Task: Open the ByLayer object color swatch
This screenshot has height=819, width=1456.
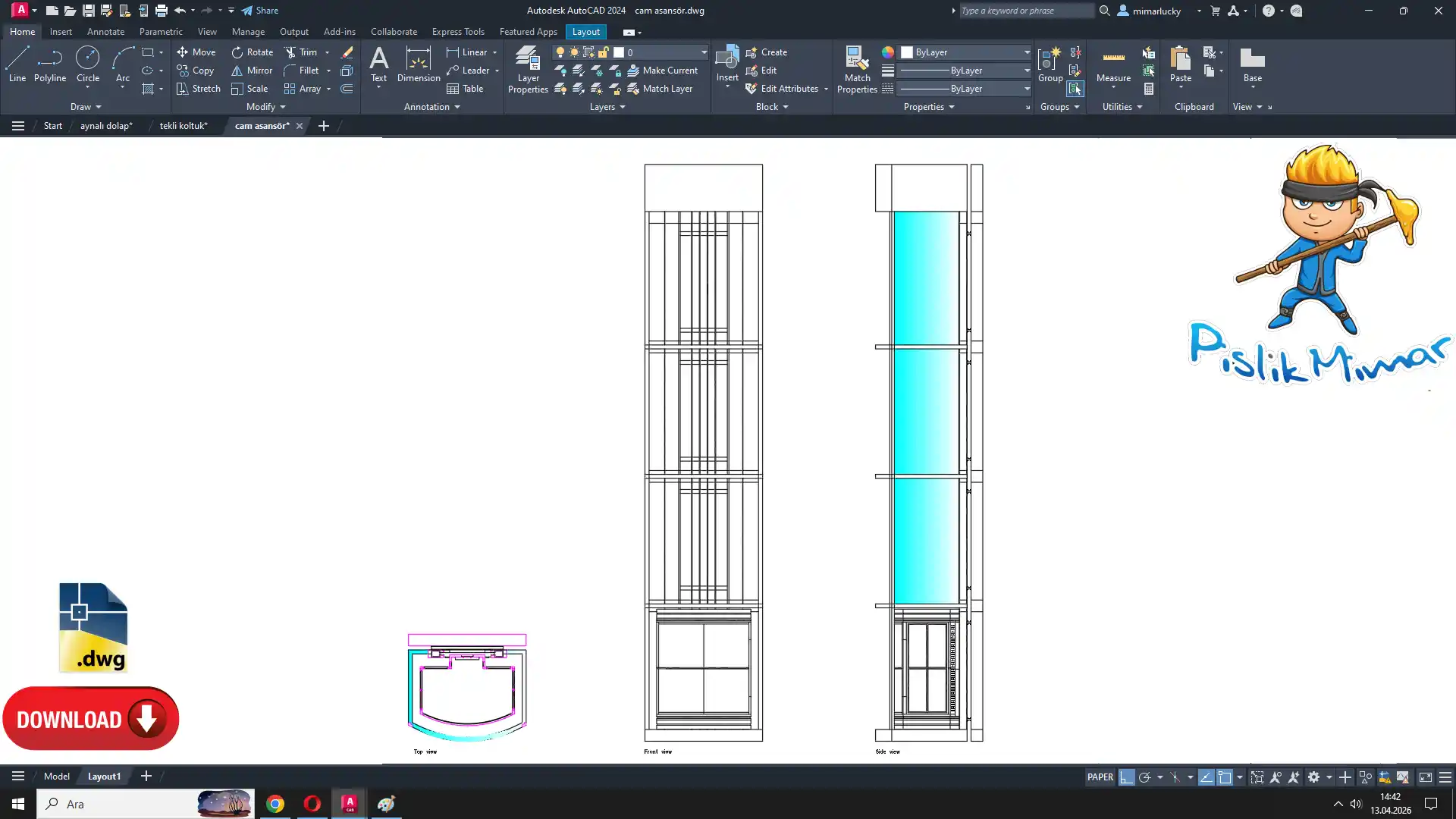Action: coord(907,52)
